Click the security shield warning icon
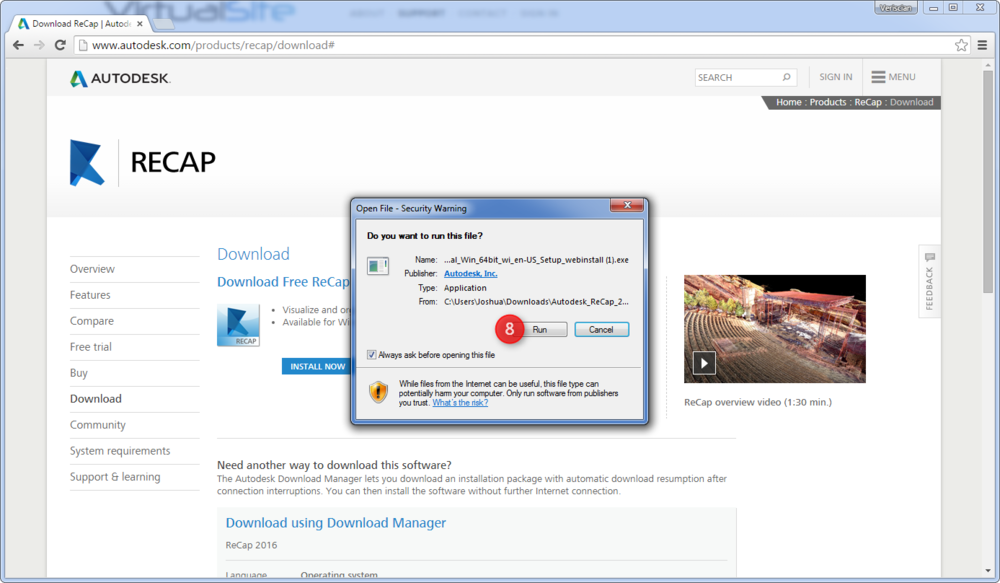 pyautogui.click(x=378, y=392)
